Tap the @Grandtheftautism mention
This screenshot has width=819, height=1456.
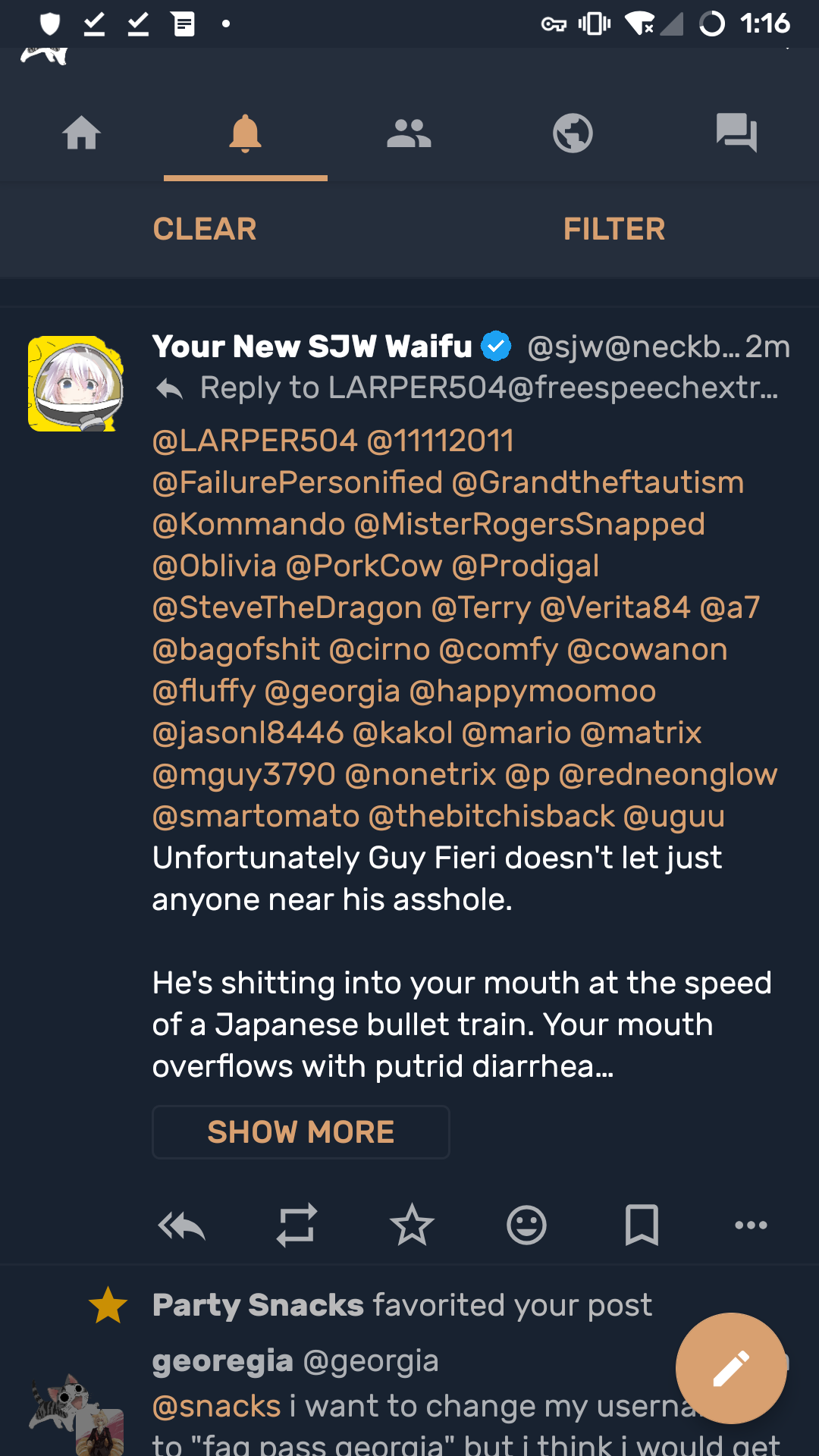(611, 482)
